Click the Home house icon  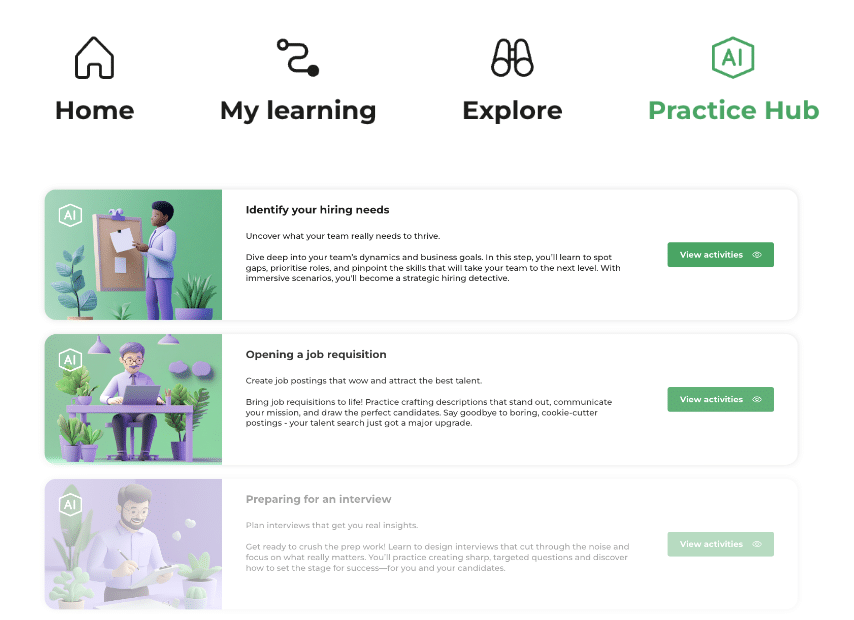(94, 58)
